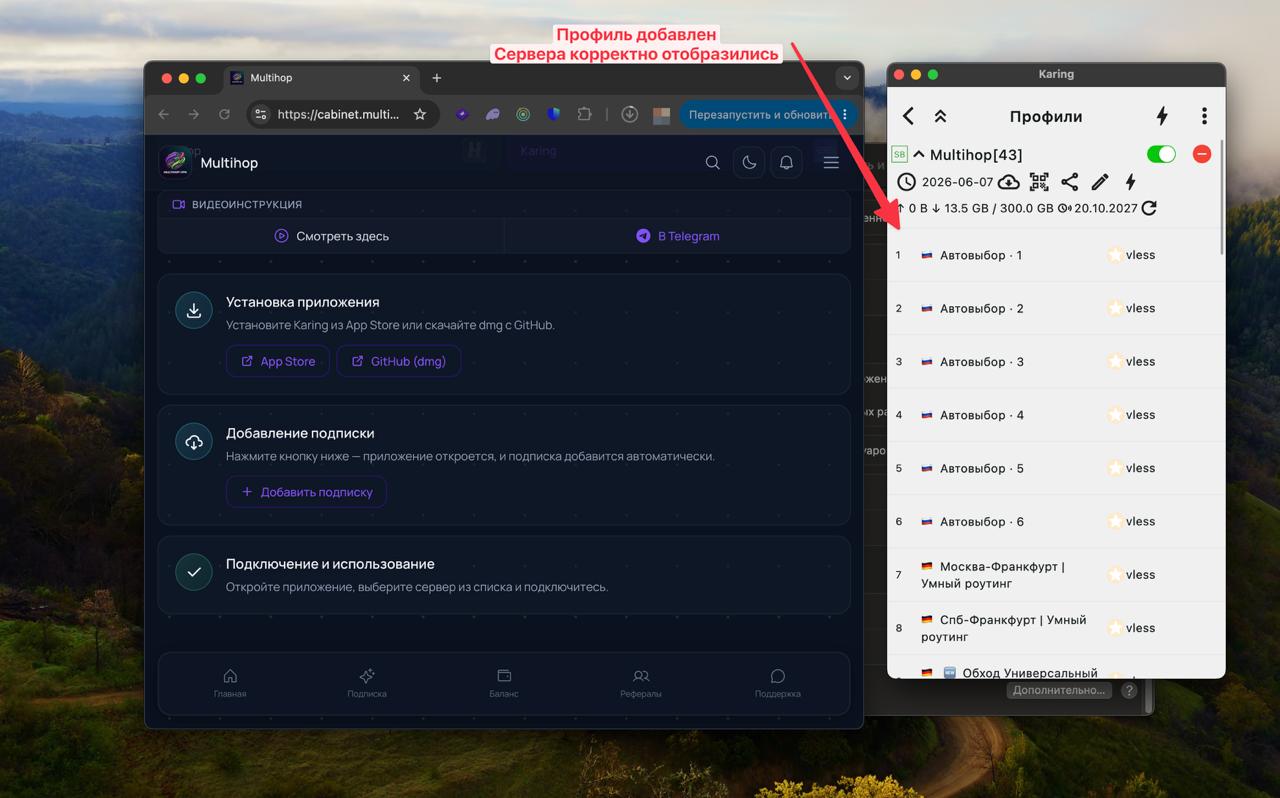Image resolution: width=1280 pixels, height=798 pixels.
Task: Collapse the Multihop[43] profile group
Action: (x=918, y=154)
